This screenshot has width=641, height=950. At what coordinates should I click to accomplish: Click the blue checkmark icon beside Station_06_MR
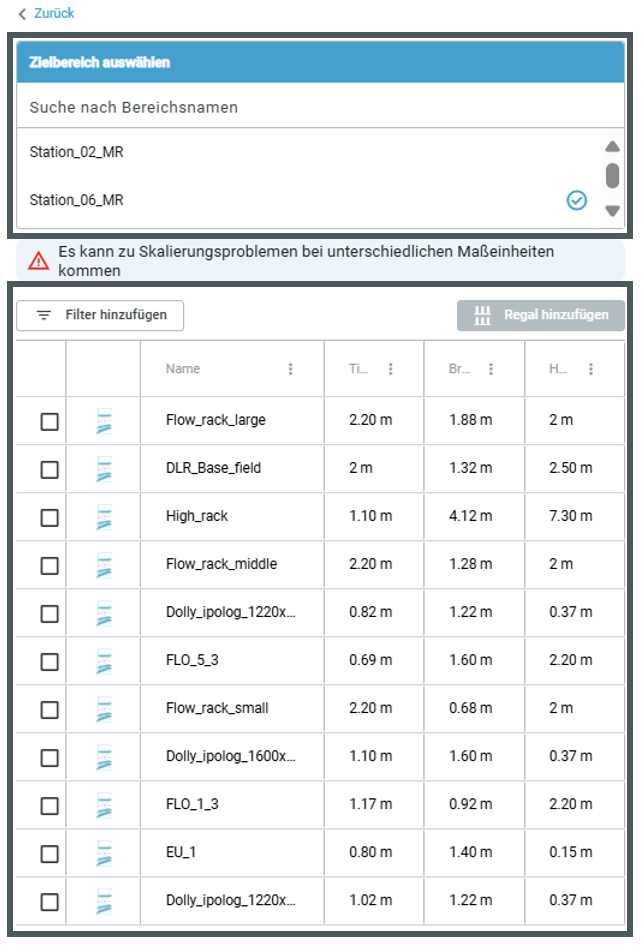(576, 201)
